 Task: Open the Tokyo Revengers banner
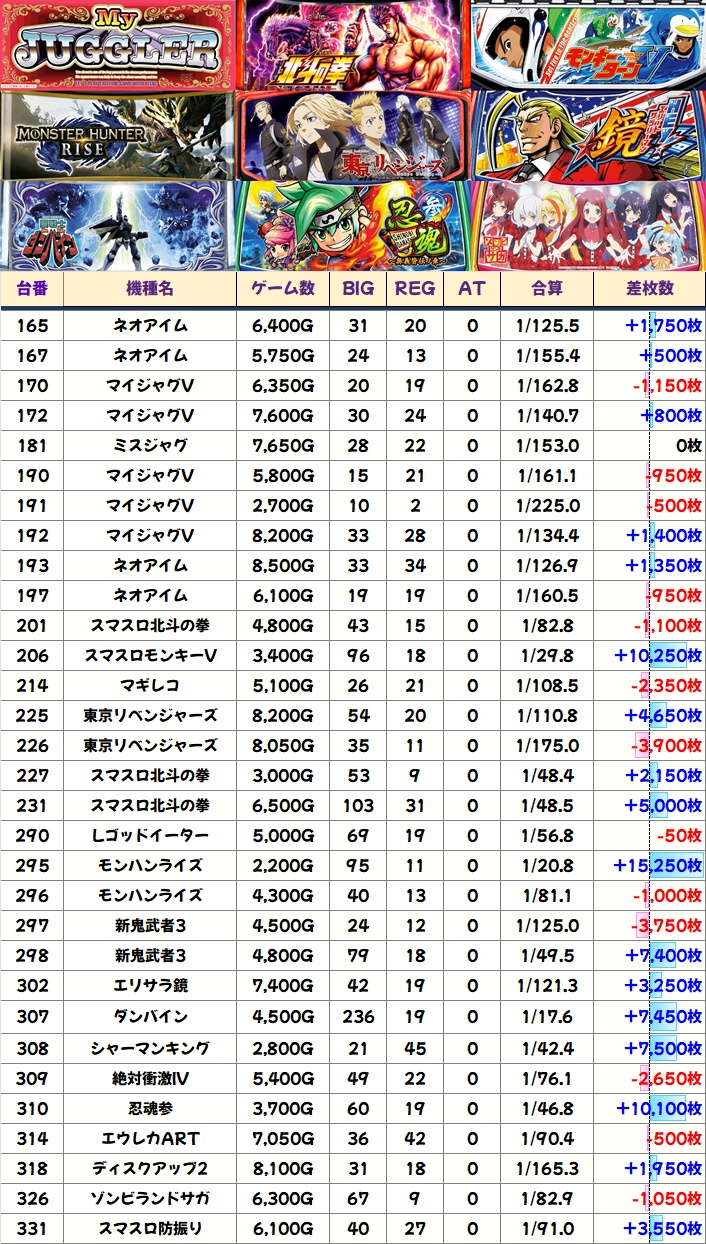[x=354, y=135]
